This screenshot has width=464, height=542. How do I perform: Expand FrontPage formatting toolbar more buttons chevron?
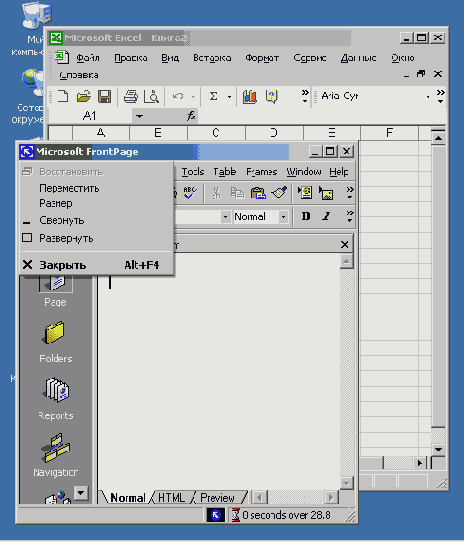pos(350,216)
